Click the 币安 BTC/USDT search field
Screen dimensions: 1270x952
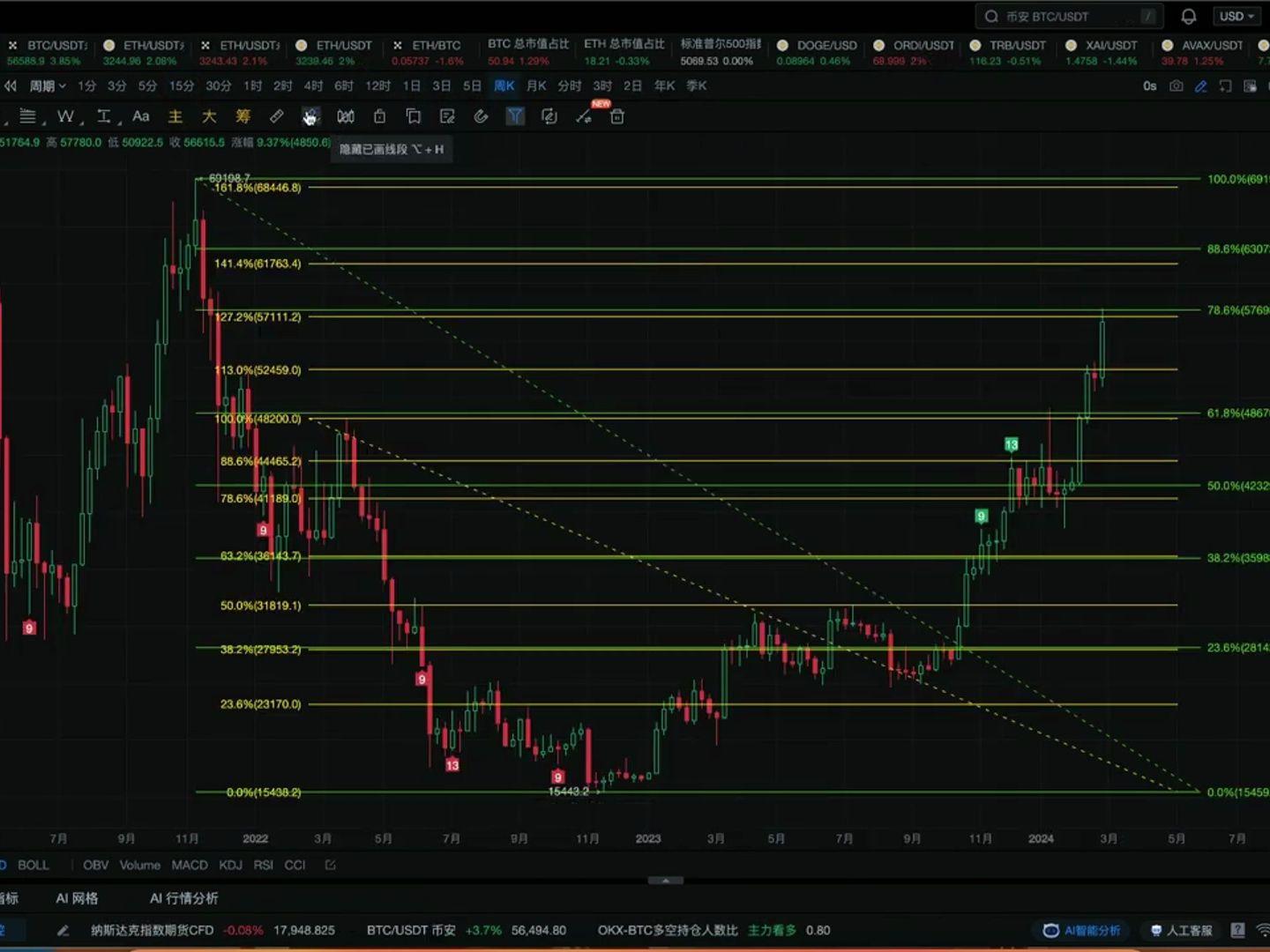1069,17
